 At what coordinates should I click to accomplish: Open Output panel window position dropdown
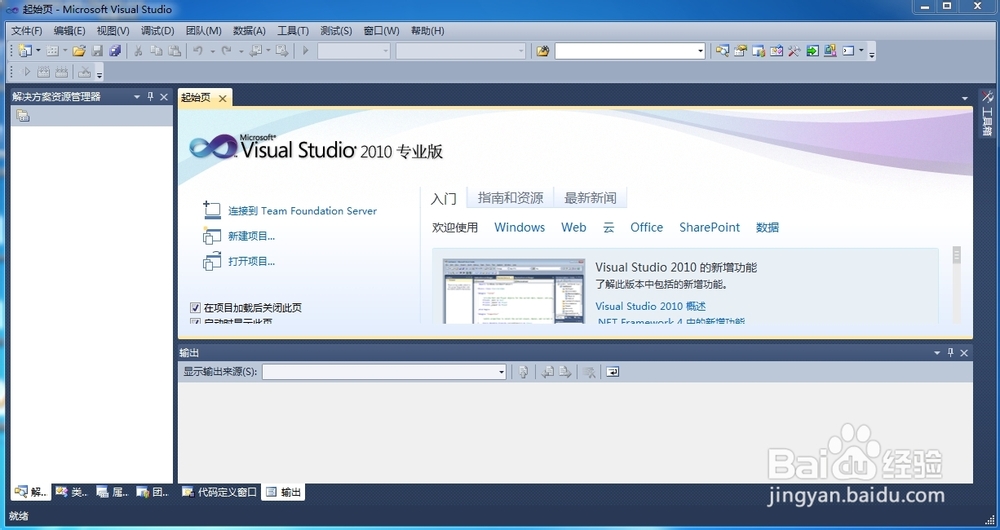pos(937,353)
